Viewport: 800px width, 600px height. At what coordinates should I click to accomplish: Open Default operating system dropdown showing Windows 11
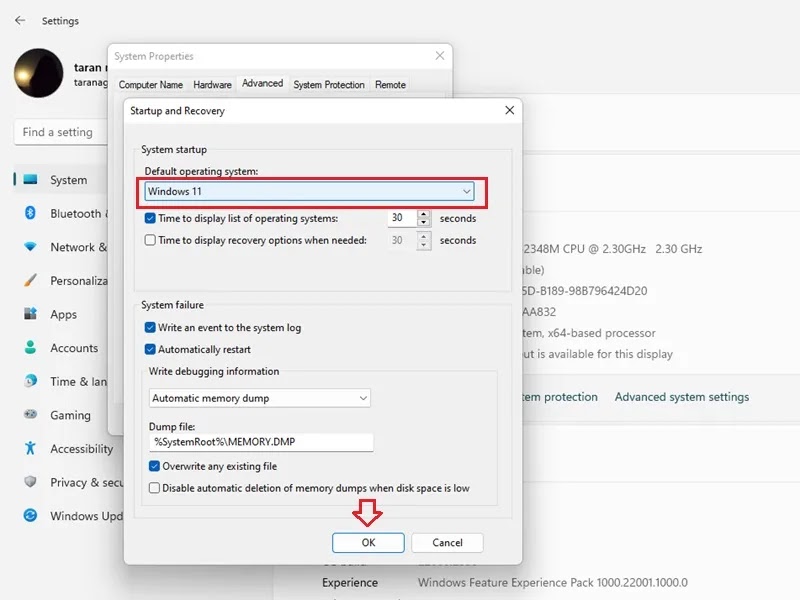pyautogui.click(x=309, y=191)
